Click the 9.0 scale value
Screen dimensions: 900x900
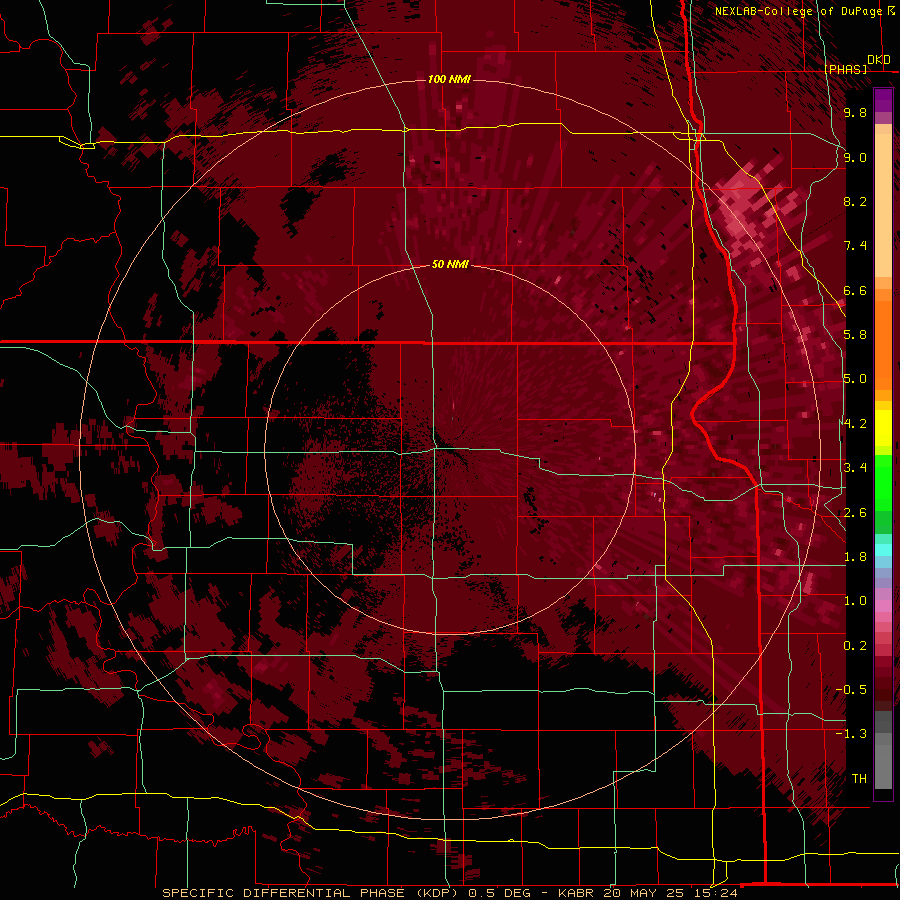tap(855, 157)
